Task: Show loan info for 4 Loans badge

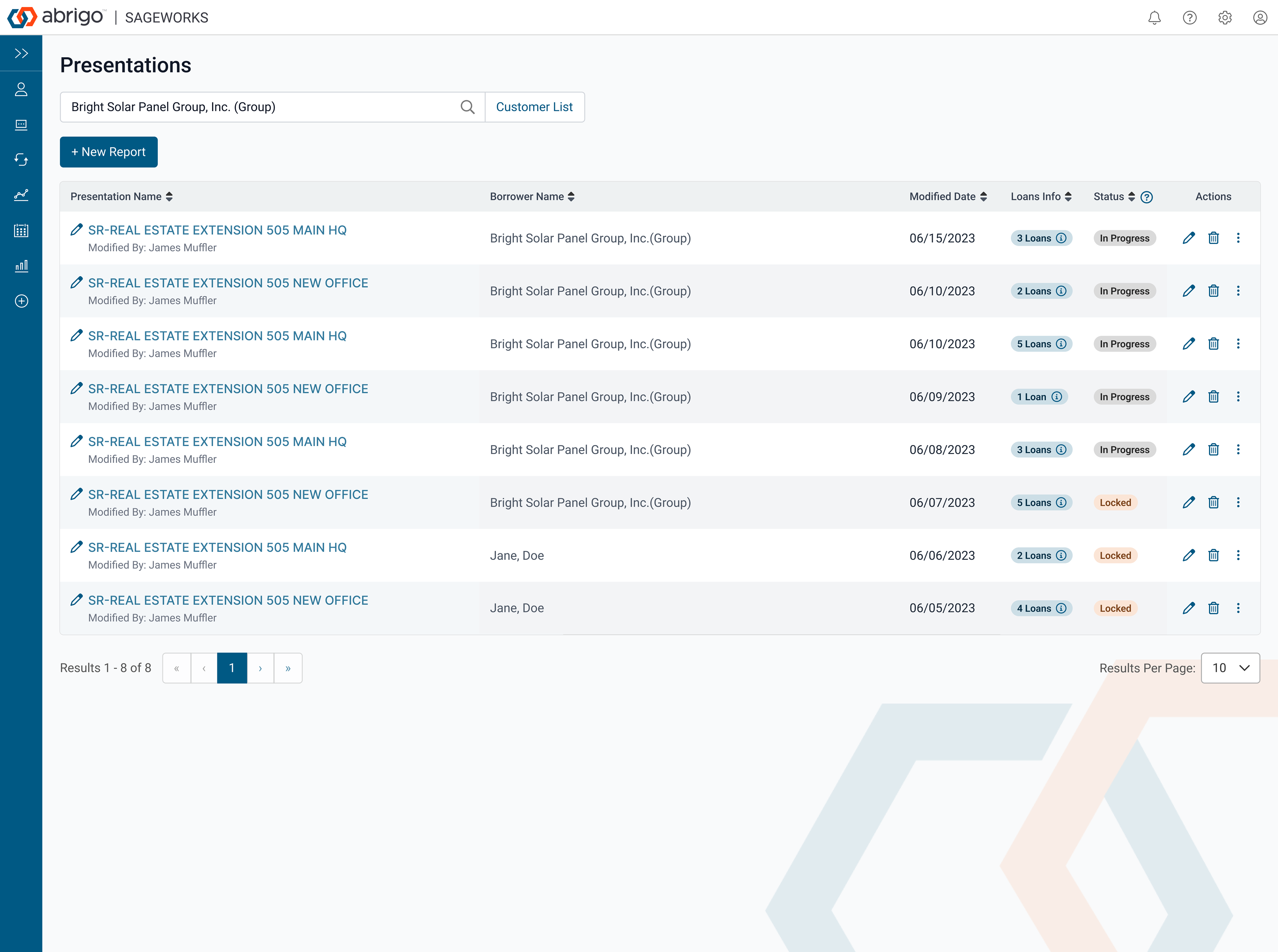Action: pyautogui.click(x=1061, y=608)
